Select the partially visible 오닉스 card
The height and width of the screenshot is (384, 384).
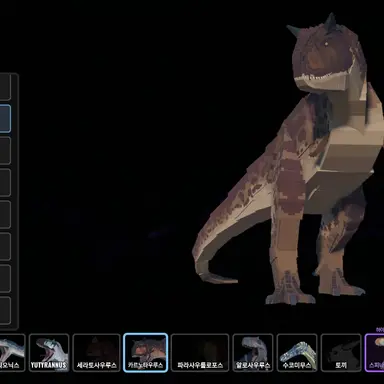[x=12, y=353]
